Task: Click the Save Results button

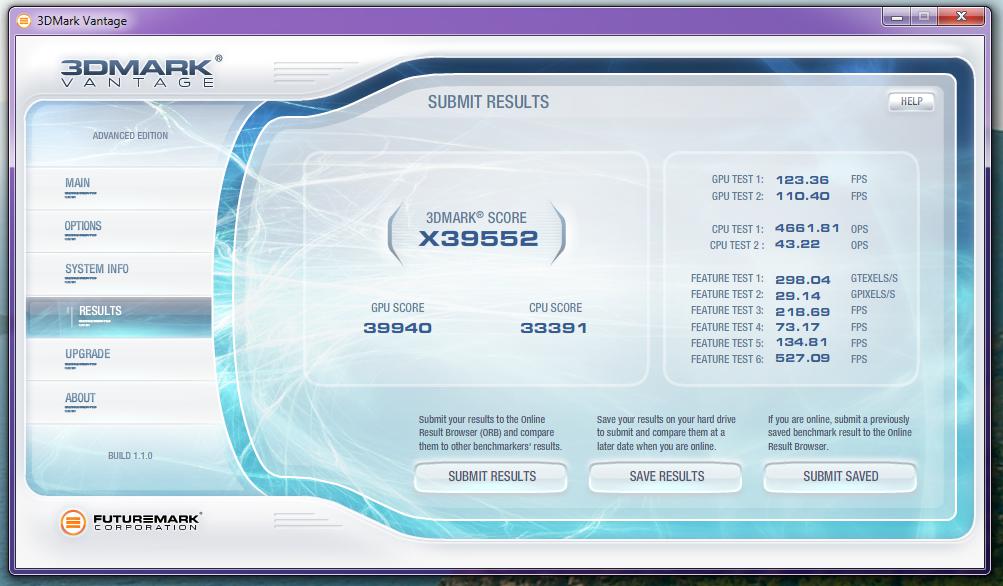Action: (666, 477)
